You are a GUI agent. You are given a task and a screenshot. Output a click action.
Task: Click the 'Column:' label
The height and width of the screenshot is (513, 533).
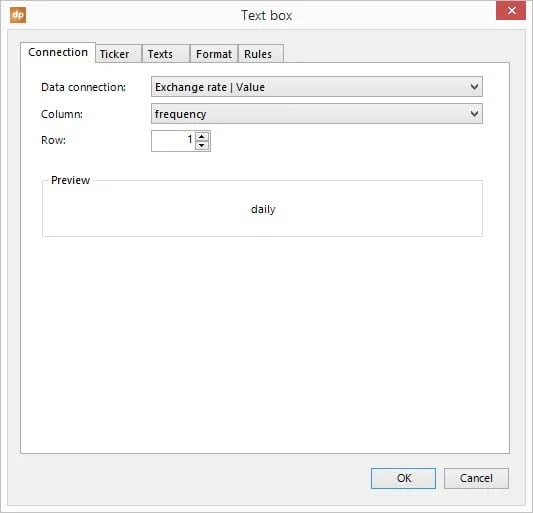[62, 114]
